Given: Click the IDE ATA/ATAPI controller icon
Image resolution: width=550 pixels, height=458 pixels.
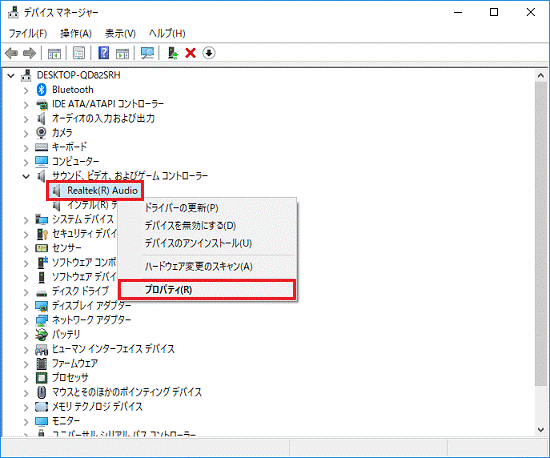Looking at the screenshot, I should click(41, 104).
